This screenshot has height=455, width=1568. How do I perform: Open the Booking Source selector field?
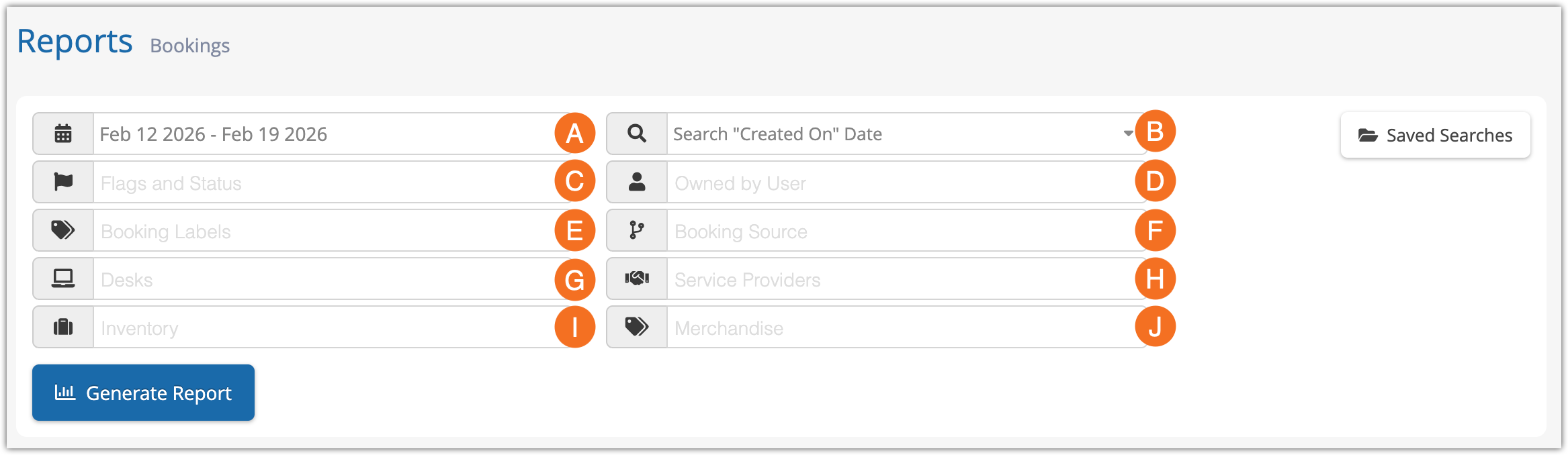(x=900, y=231)
